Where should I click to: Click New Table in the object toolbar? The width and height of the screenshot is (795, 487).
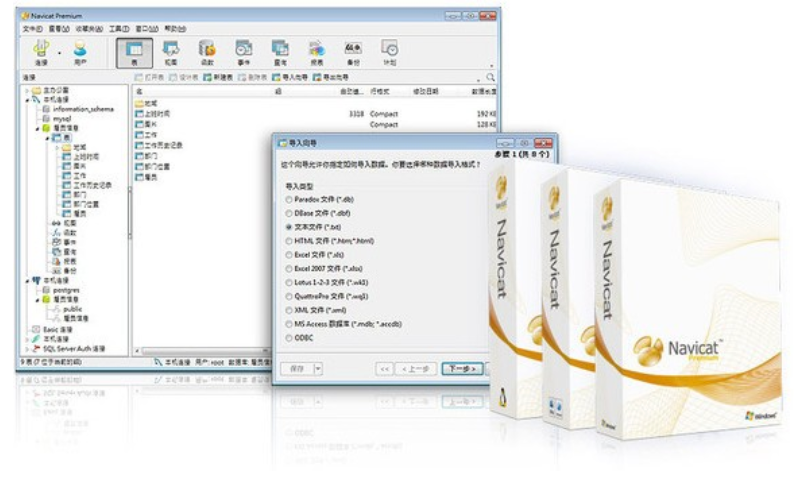pos(218,78)
